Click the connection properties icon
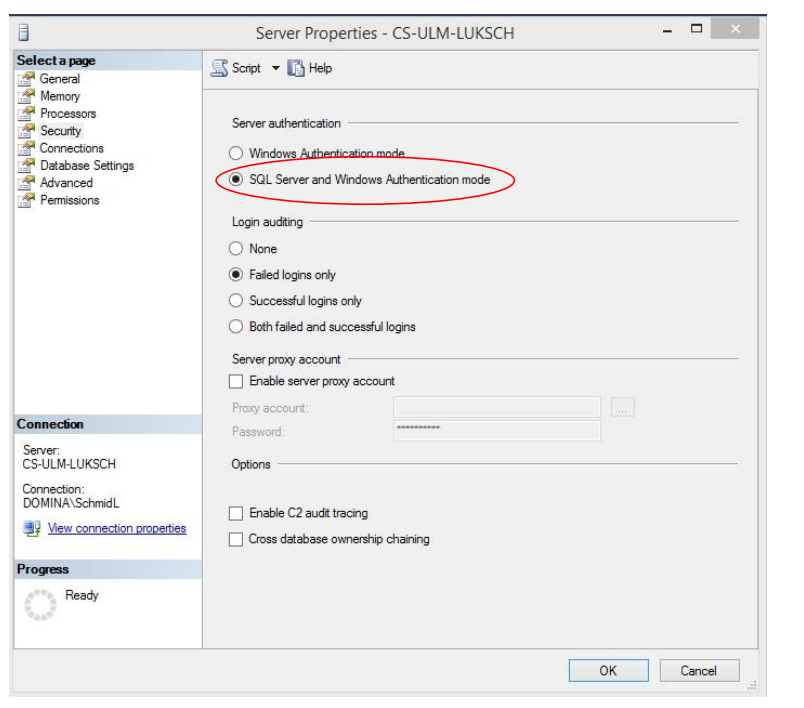This screenshot has width=804, height=708. click(32, 529)
